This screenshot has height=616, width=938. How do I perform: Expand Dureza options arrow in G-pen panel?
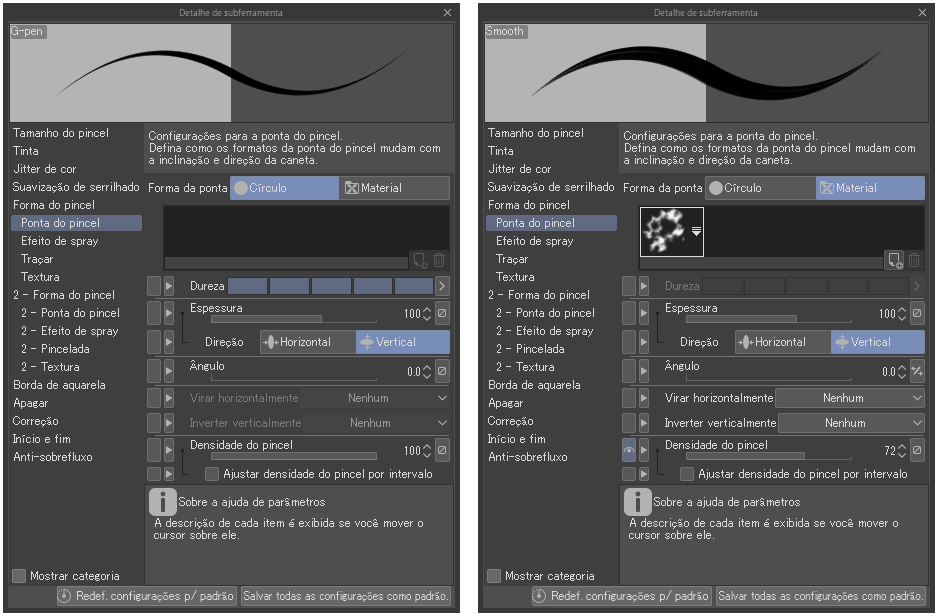pos(442,286)
